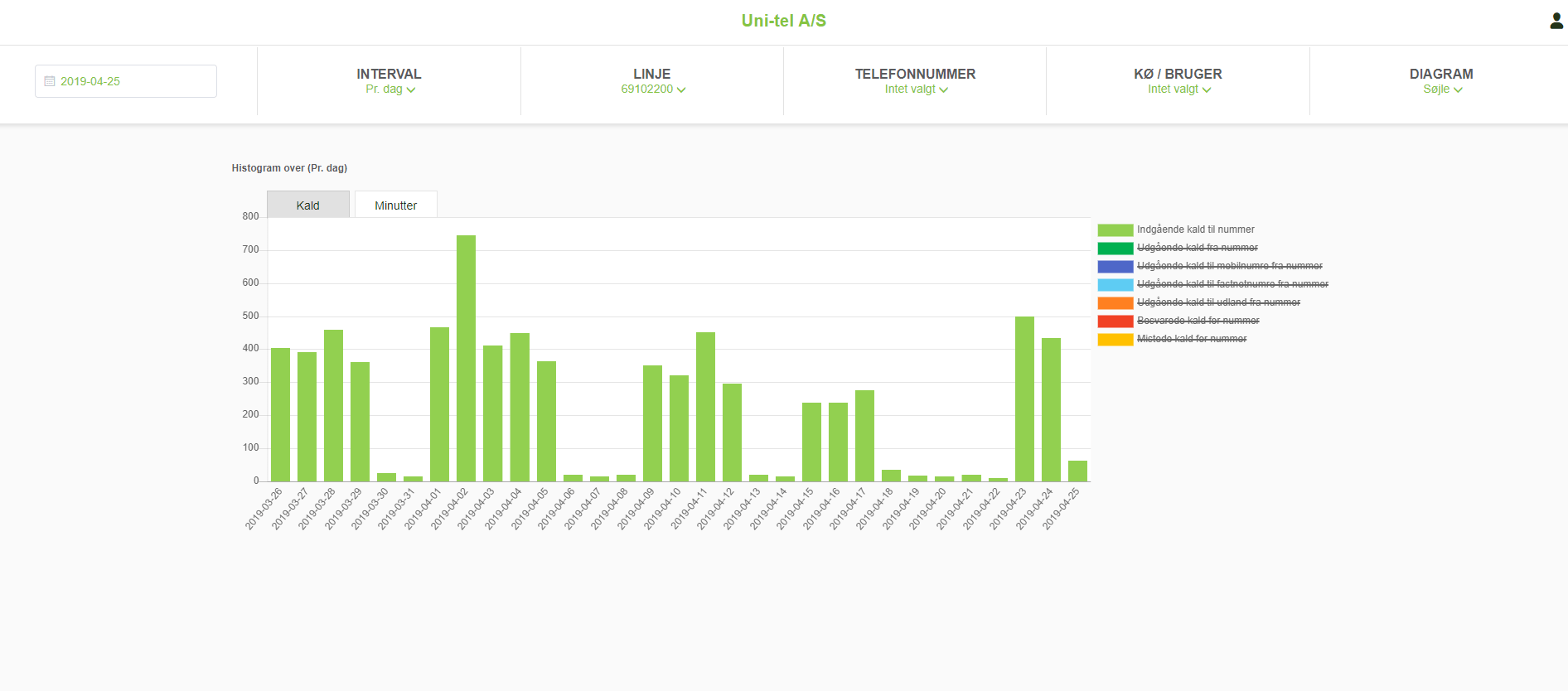
Task: Open the Linje 69102200 dropdown
Action: [652, 89]
